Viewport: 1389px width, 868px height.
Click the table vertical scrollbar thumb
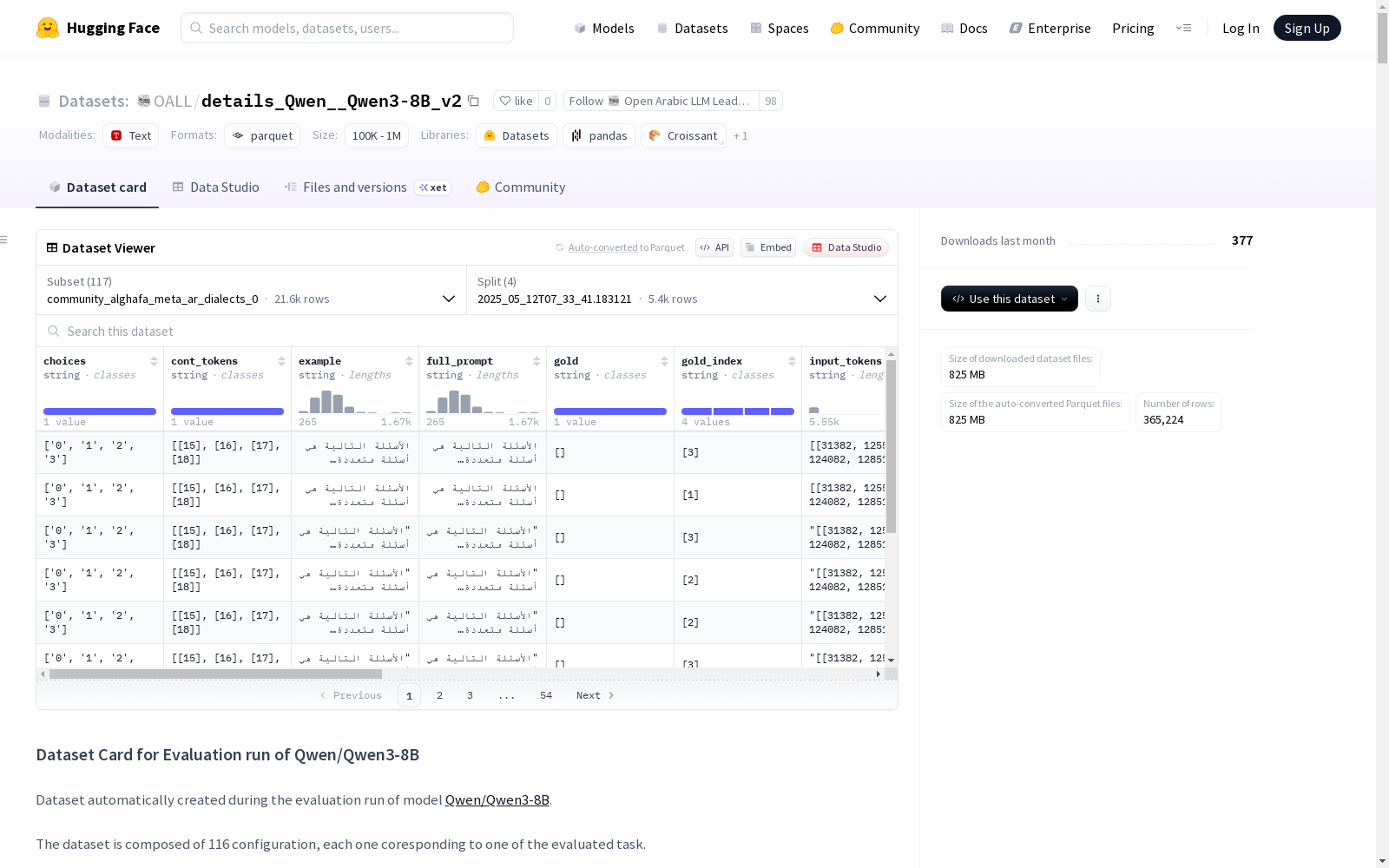point(891,446)
